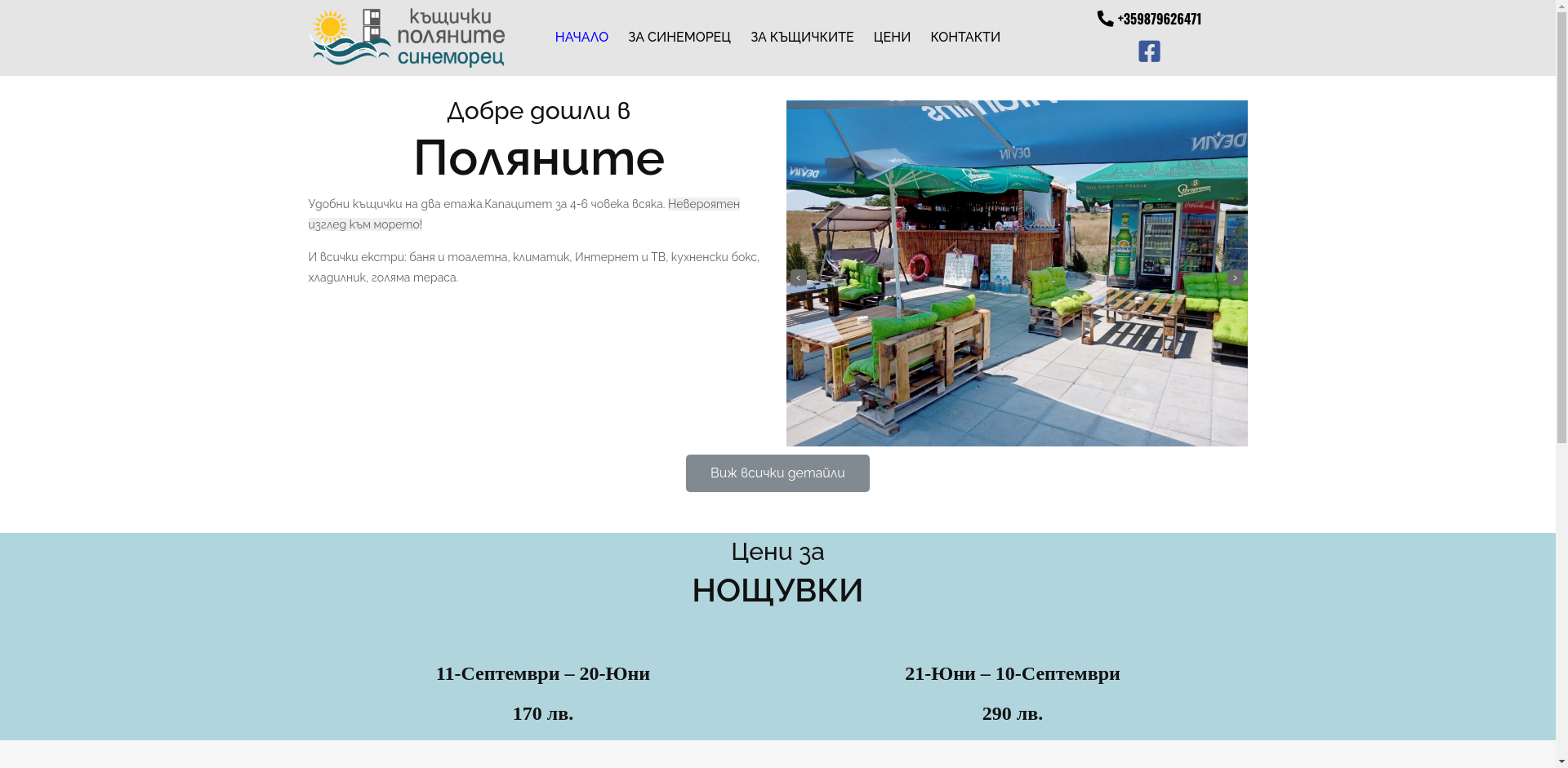Click the sun symbol in the logo
Viewport: 1568px width, 768px height.
330,24
